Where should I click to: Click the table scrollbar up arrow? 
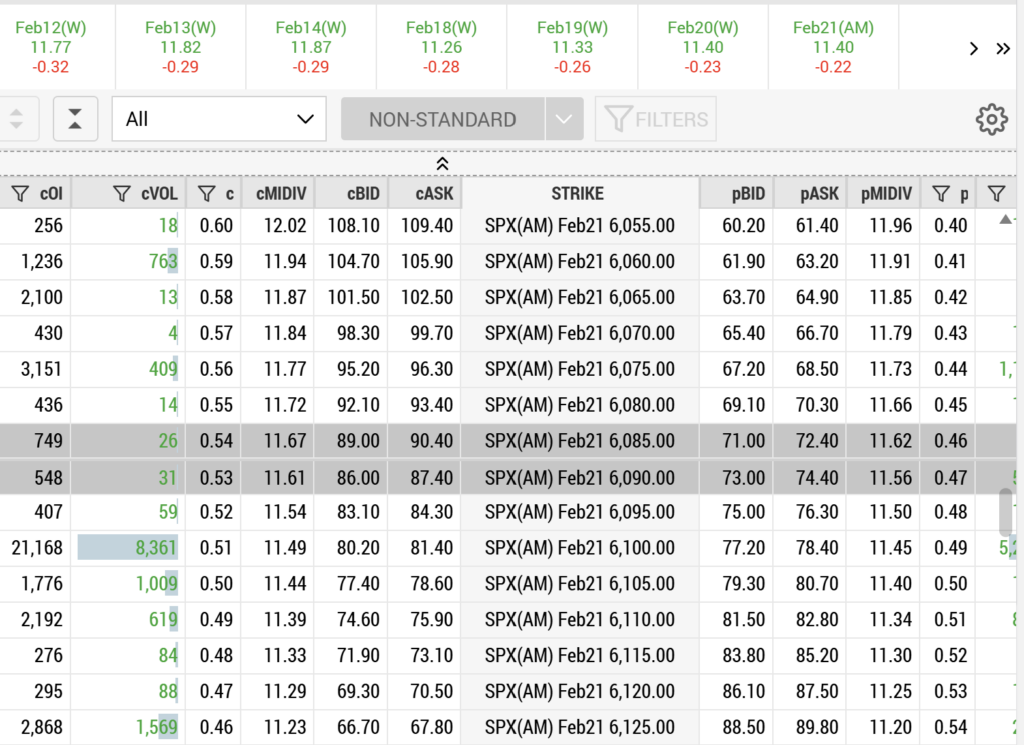coord(1006,219)
